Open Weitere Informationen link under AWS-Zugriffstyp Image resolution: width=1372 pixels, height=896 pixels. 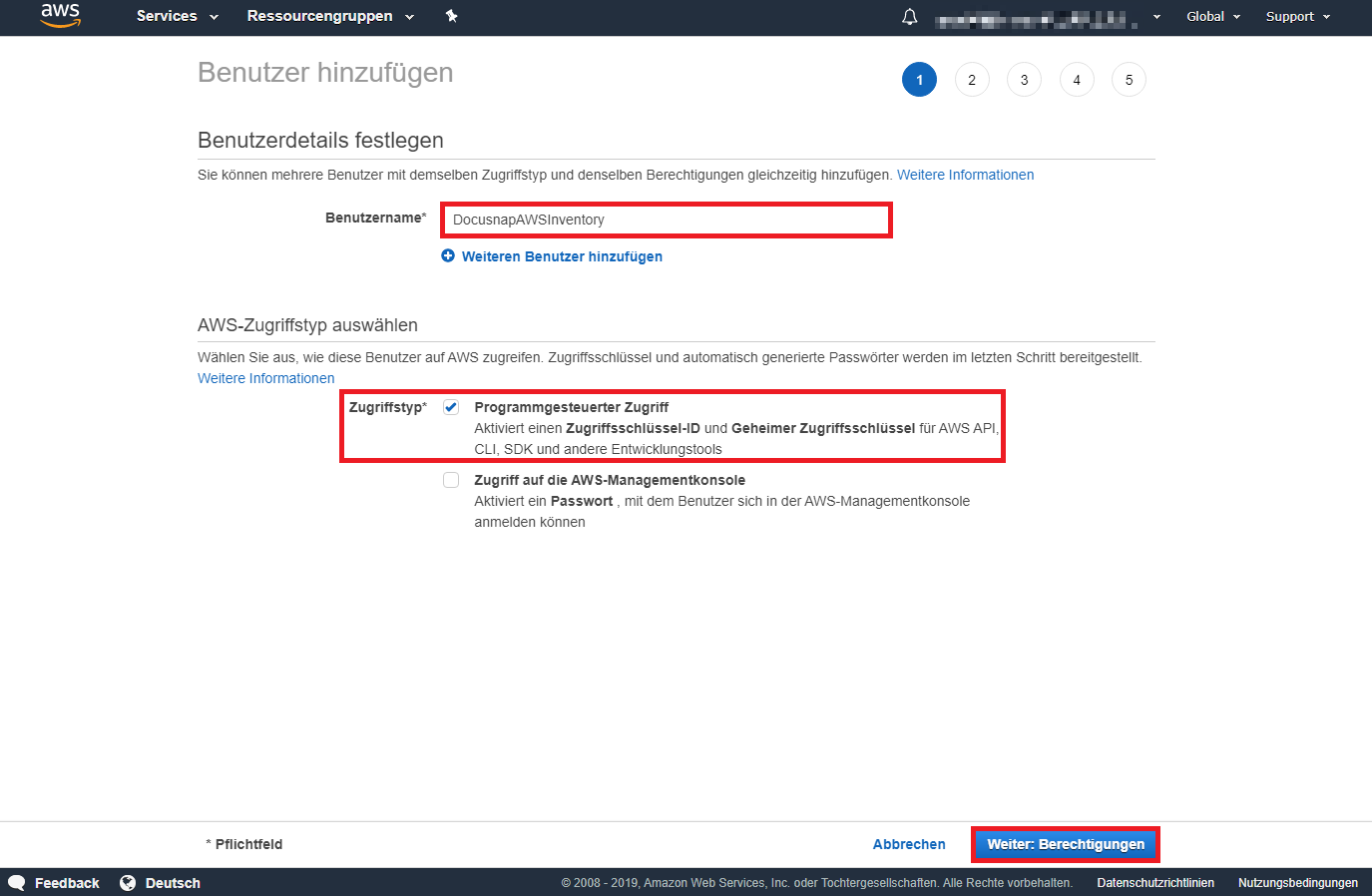click(265, 378)
